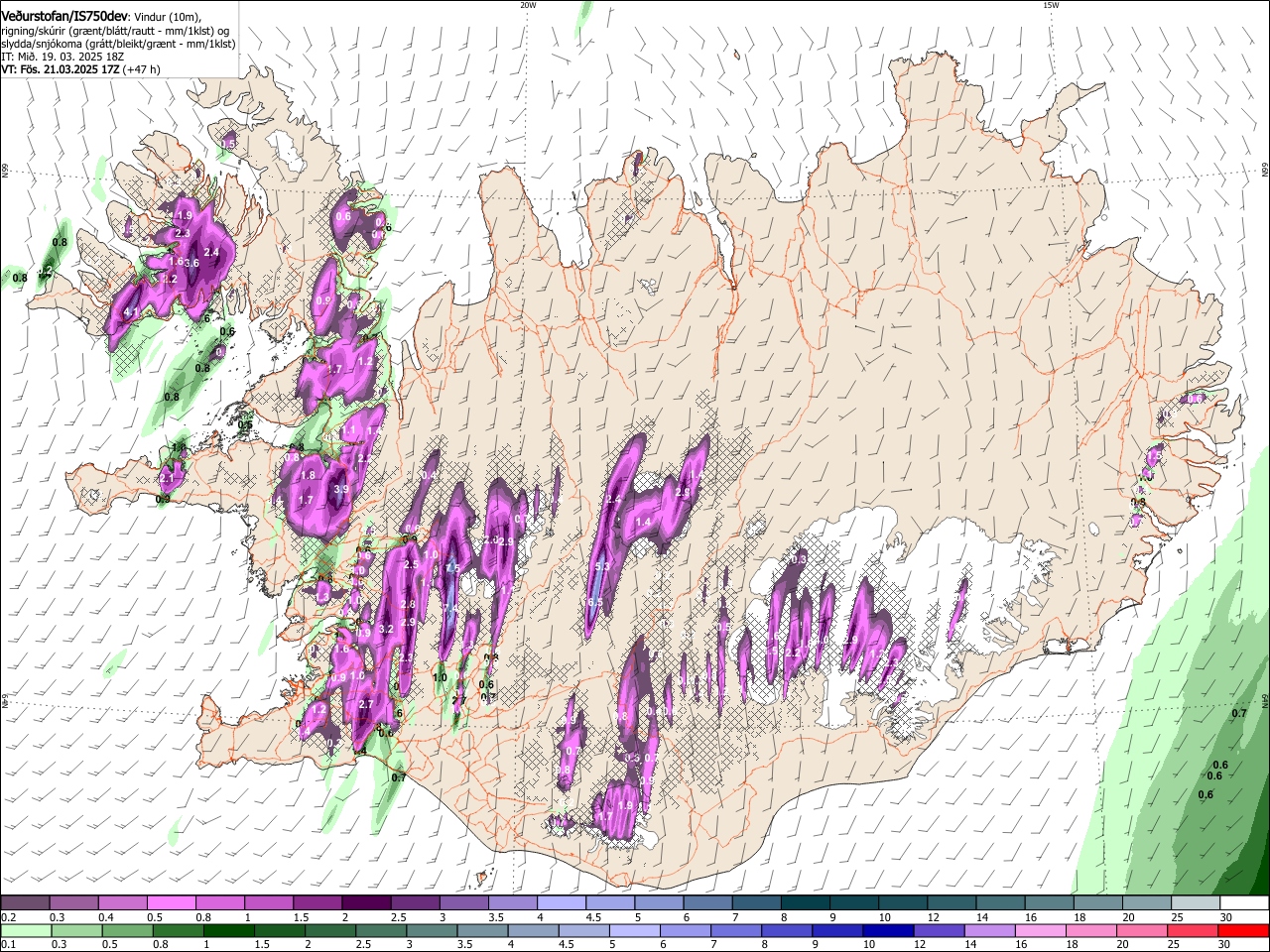Viewport: 1270px width, 952px height.
Task: Select snow legend swatch starting at 3.5
Action: click(x=512, y=903)
